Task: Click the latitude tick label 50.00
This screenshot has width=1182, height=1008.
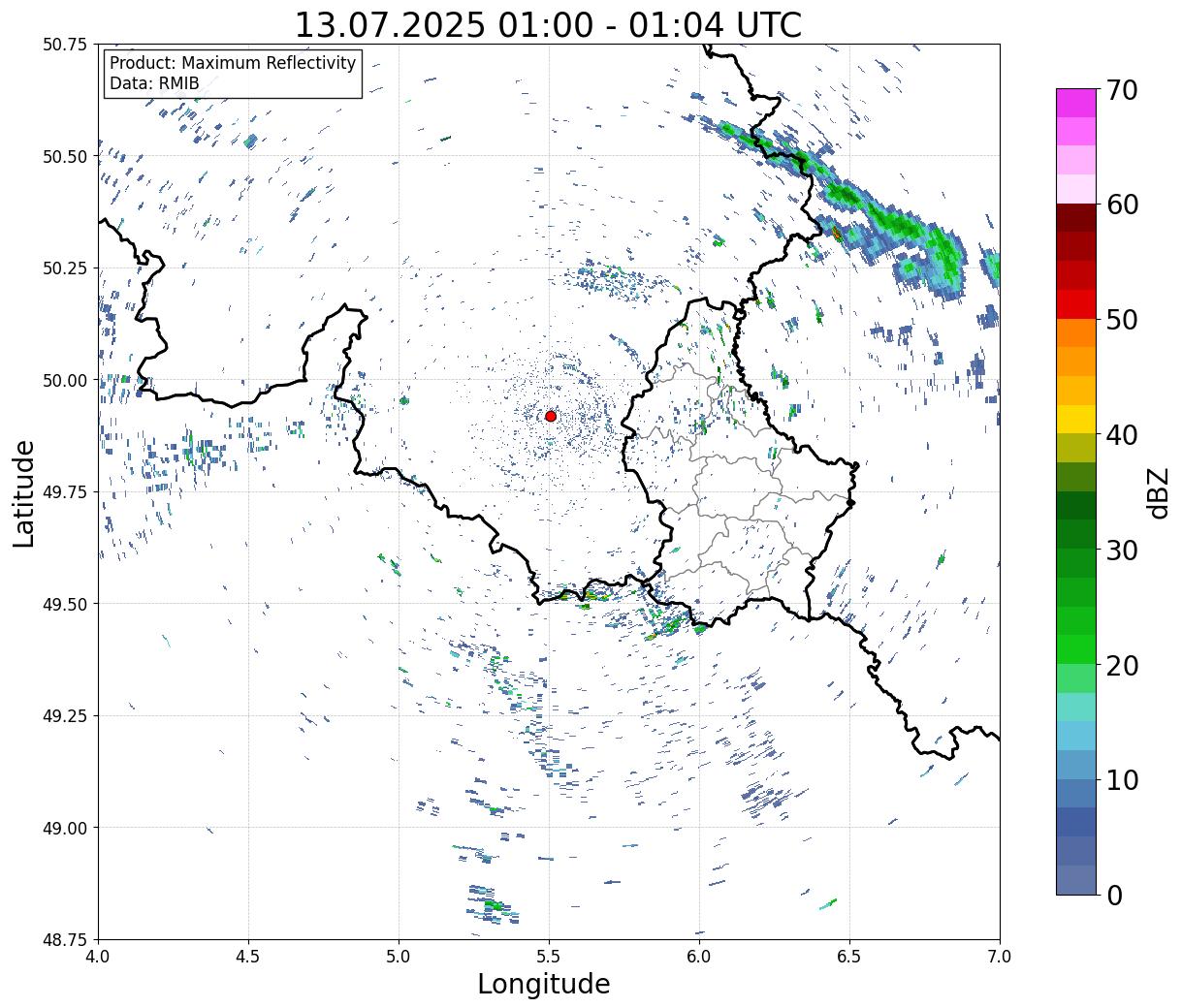Action: (66, 380)
